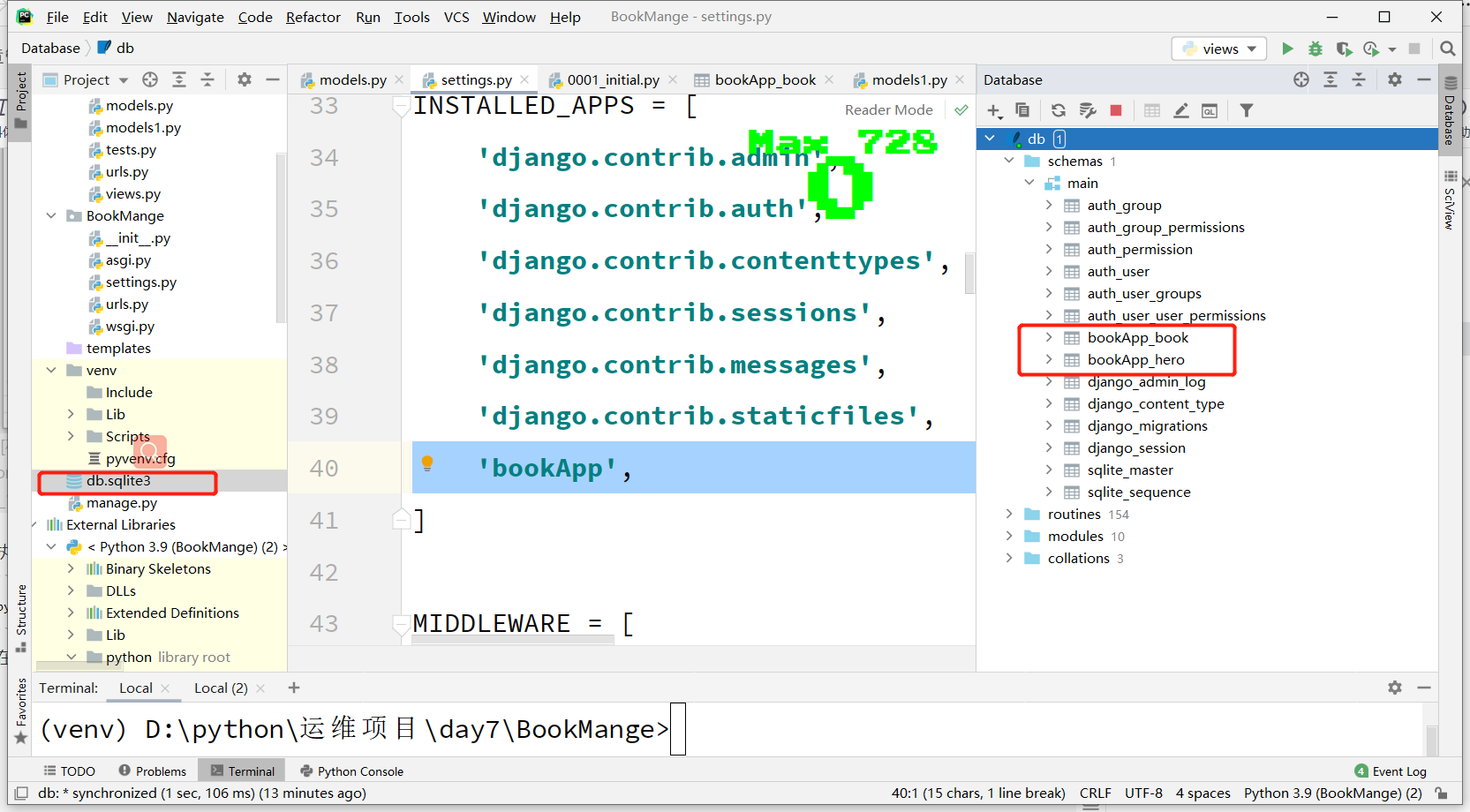Open the Refactor menu
Image resolution: width=1470 pixels, height=812 pixels.
coord(313,17)
